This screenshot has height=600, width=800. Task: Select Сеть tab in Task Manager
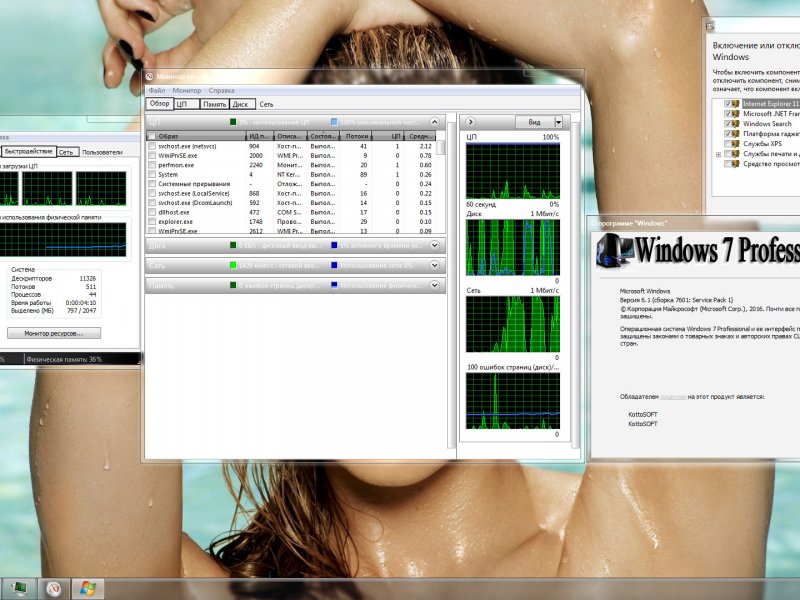(x=67, y=152)
